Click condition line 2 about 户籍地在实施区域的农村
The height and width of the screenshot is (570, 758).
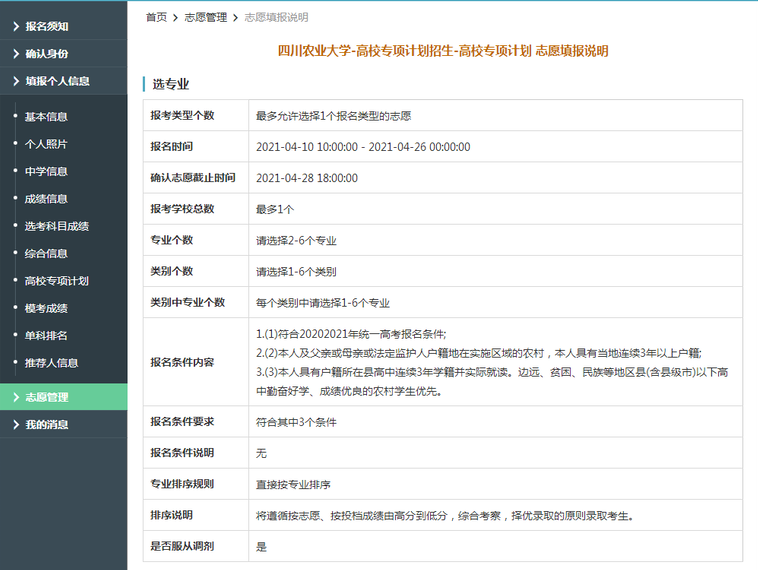(x=479, y=353)
